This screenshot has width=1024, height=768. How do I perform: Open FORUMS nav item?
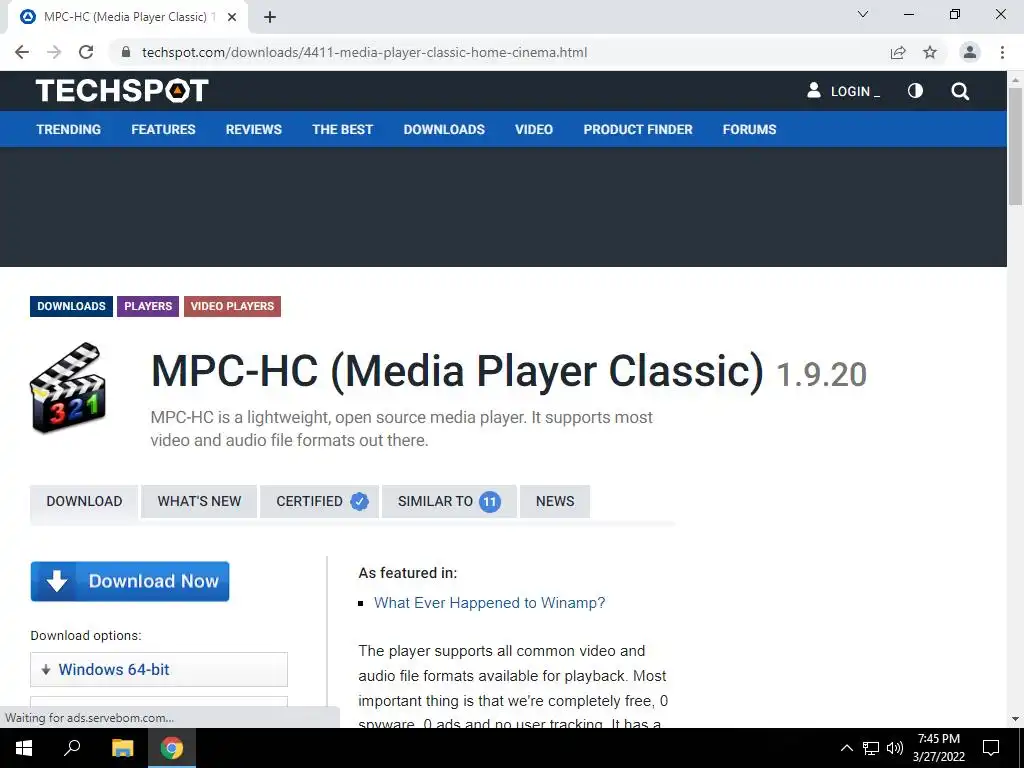(x=749, y=129)
